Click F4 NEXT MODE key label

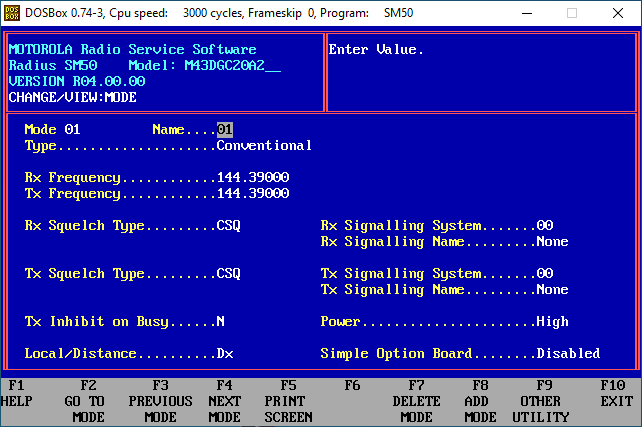(224, 401)
